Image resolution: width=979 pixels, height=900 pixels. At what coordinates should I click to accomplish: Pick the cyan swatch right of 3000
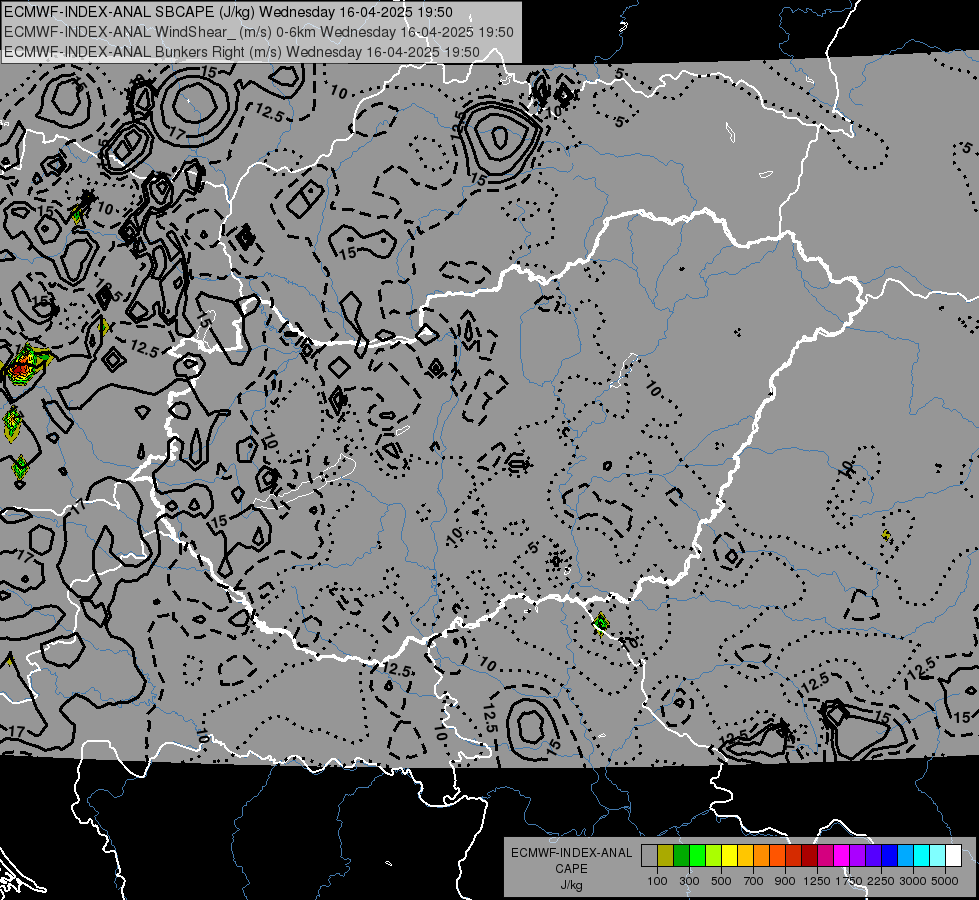tap(922, 856)
